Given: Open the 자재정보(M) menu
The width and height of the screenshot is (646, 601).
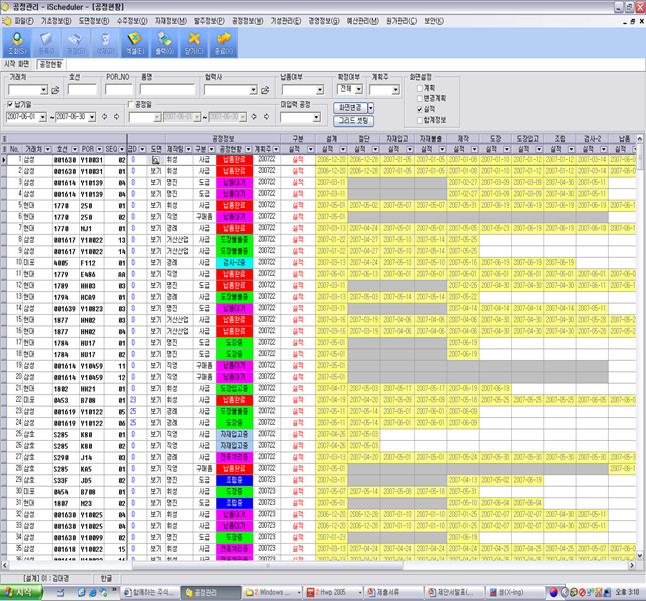Looking at the screenshot, I should click(171, 21).
